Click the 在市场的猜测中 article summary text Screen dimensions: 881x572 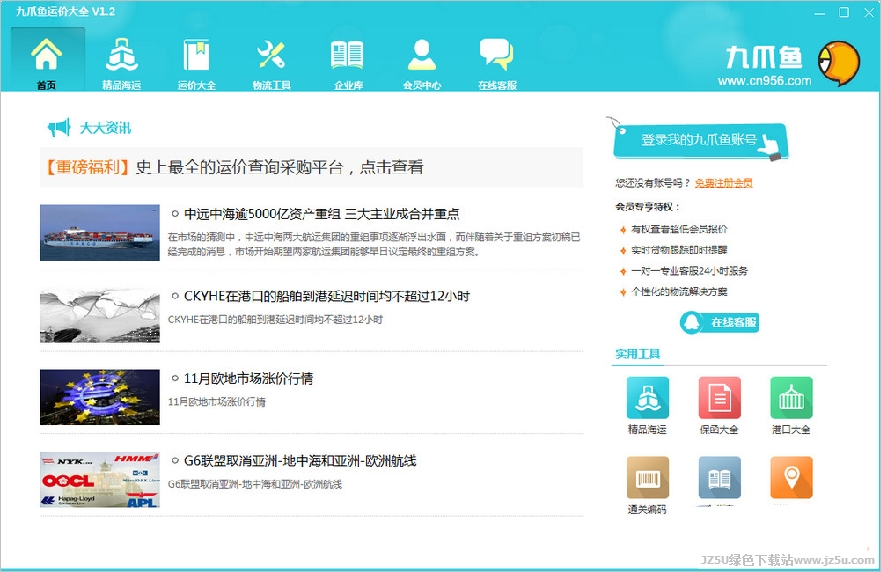click(x=374, y=244)
